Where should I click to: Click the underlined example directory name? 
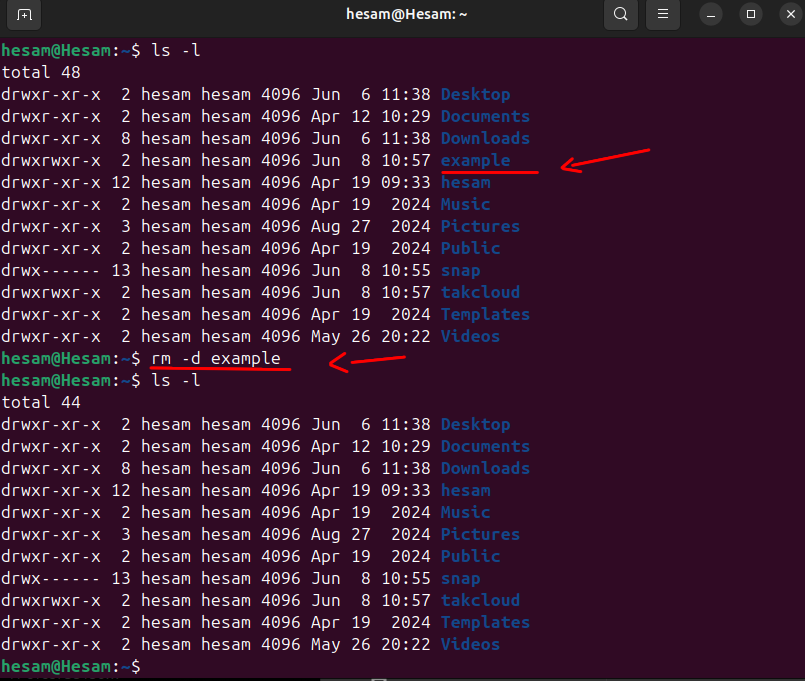(x=475, y=161)
